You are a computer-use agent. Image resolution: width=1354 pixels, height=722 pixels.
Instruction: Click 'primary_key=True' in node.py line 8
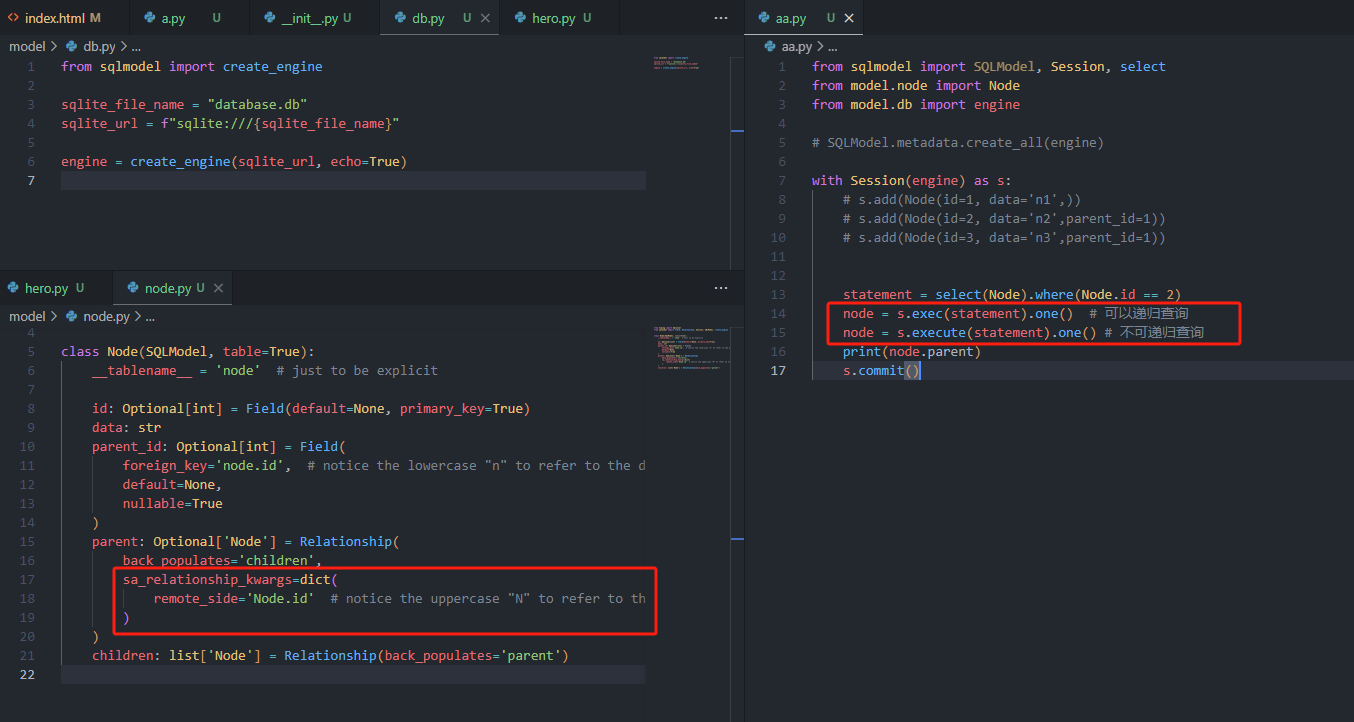pos(461,408)
